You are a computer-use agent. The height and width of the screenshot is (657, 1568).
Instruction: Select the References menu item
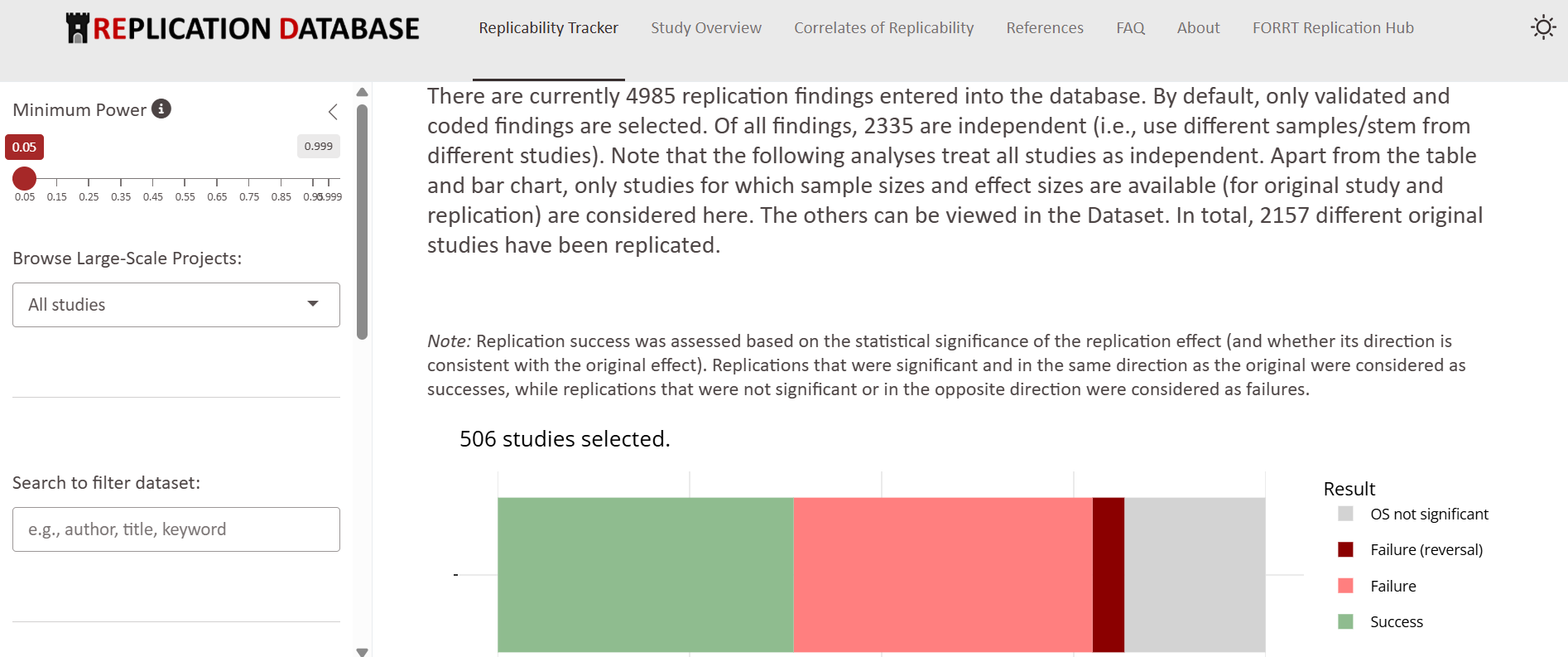(1044, 27)
